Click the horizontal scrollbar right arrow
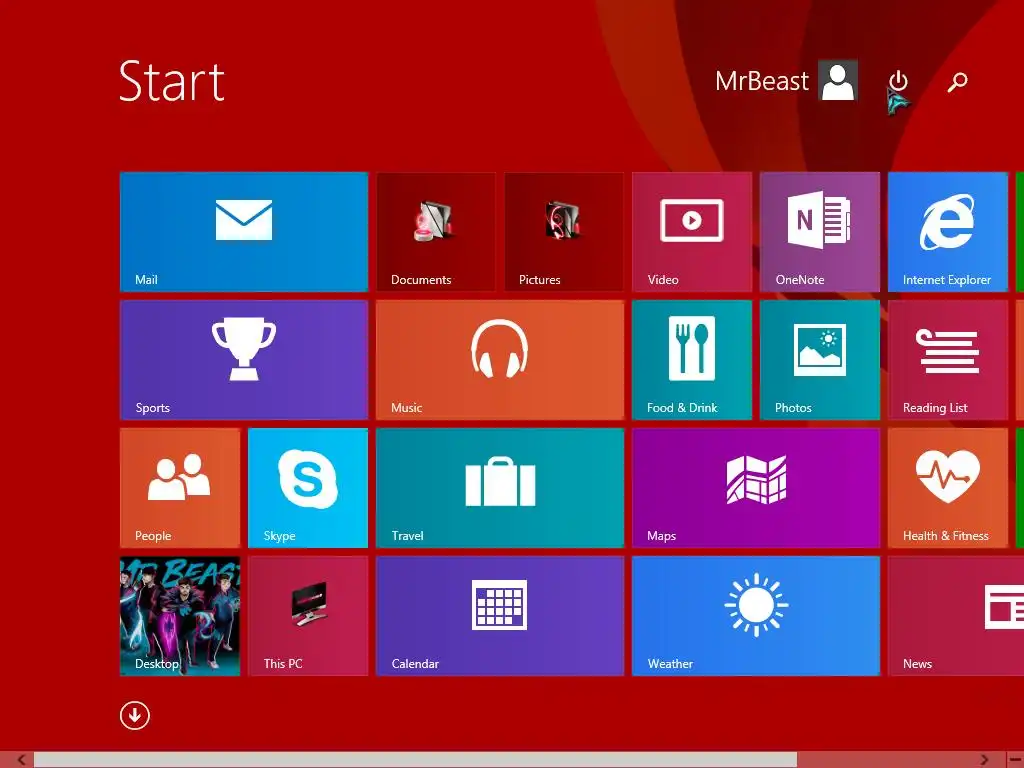The width and height of the screenshot is (1024, 768). (984, 760)
